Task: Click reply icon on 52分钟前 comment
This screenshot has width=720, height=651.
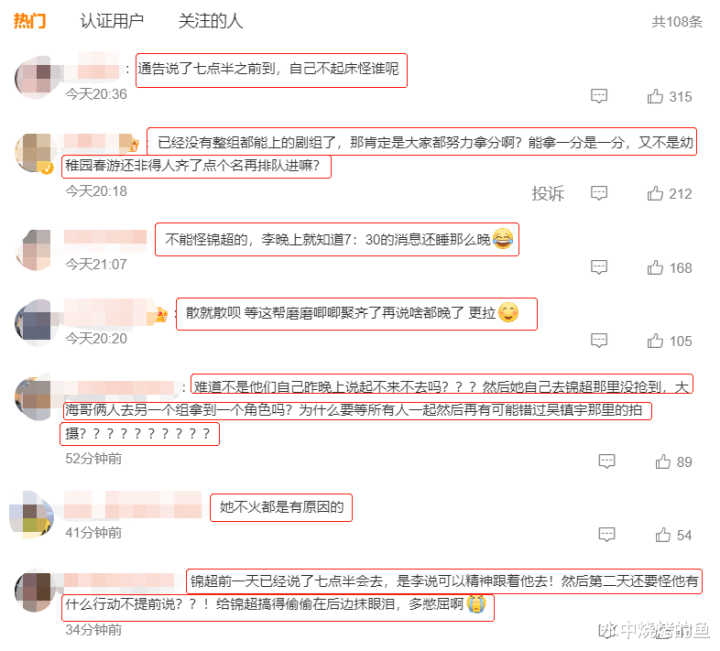Action: (x=607, y=462)
